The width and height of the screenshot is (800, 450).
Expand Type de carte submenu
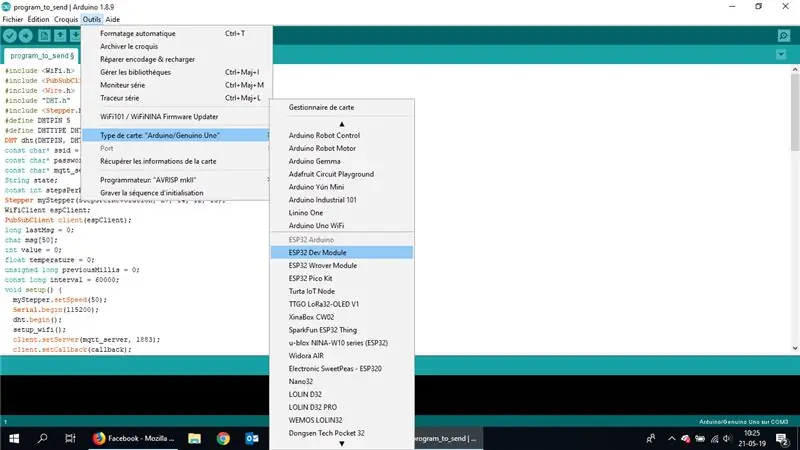coord(176,135)
